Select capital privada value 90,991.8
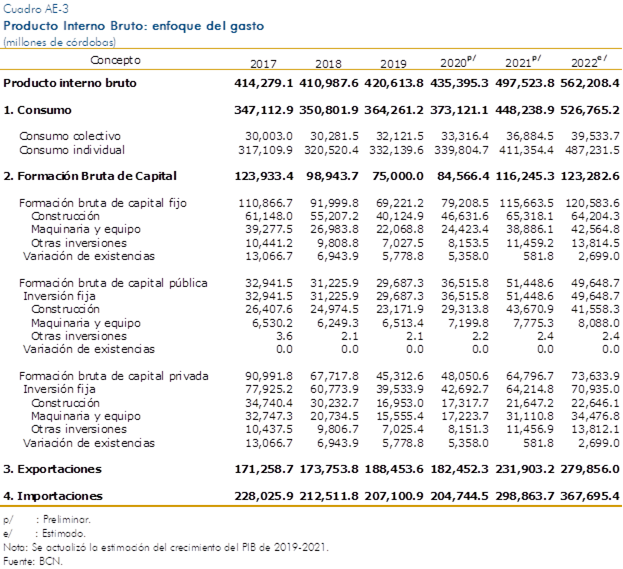623x569 pixels. [x=269, y=376]
